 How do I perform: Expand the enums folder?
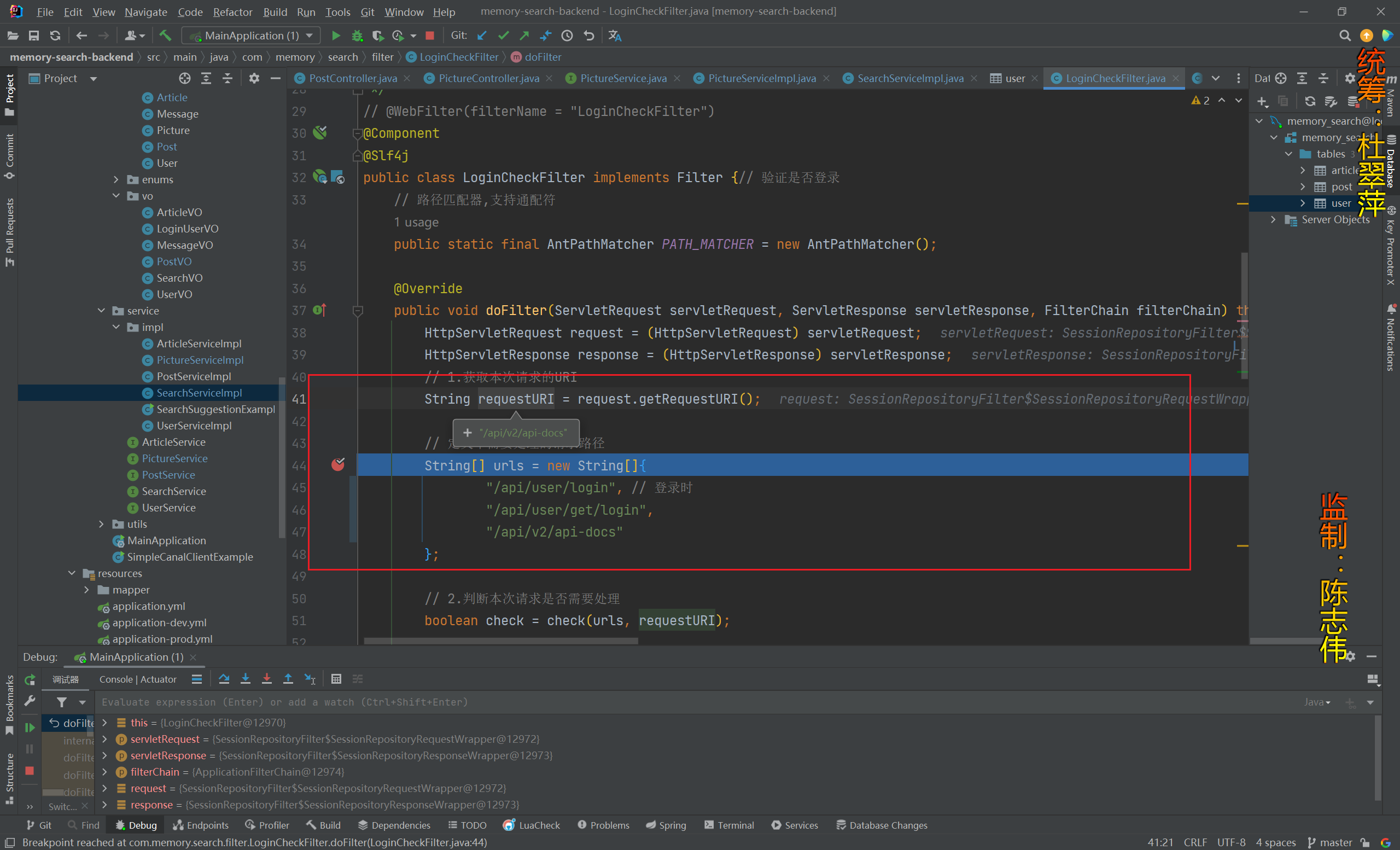[x=116, y=179]
